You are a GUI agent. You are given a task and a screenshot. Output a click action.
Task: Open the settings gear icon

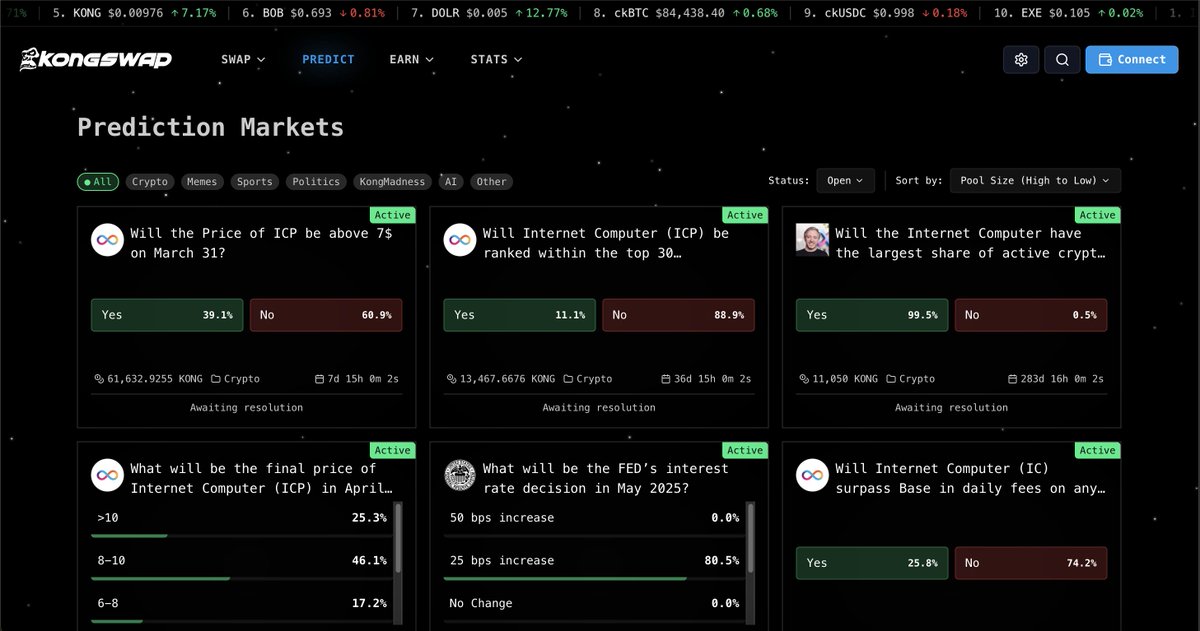(1021, 59)
